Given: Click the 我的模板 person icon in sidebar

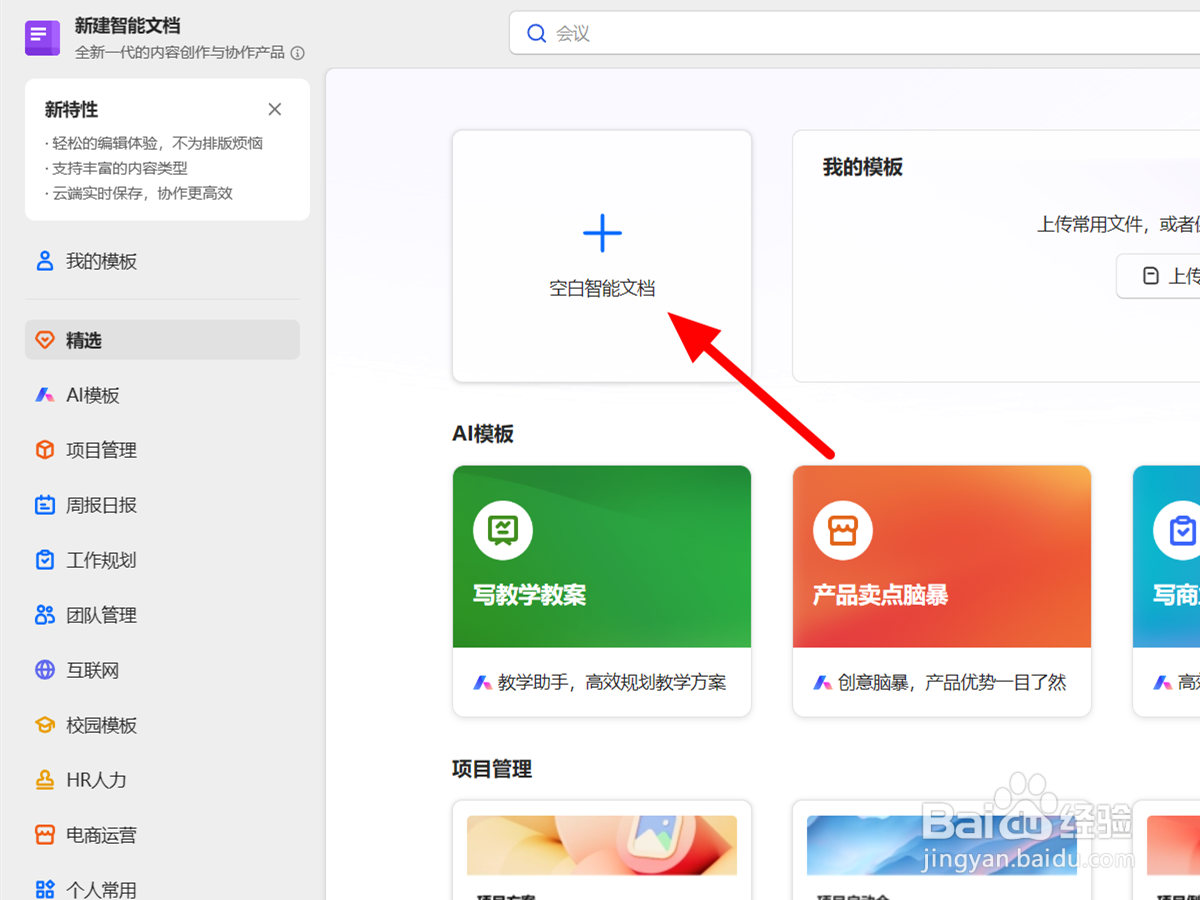Looking at the screenshot, I should pyautogui.click(x=45, y=261).
